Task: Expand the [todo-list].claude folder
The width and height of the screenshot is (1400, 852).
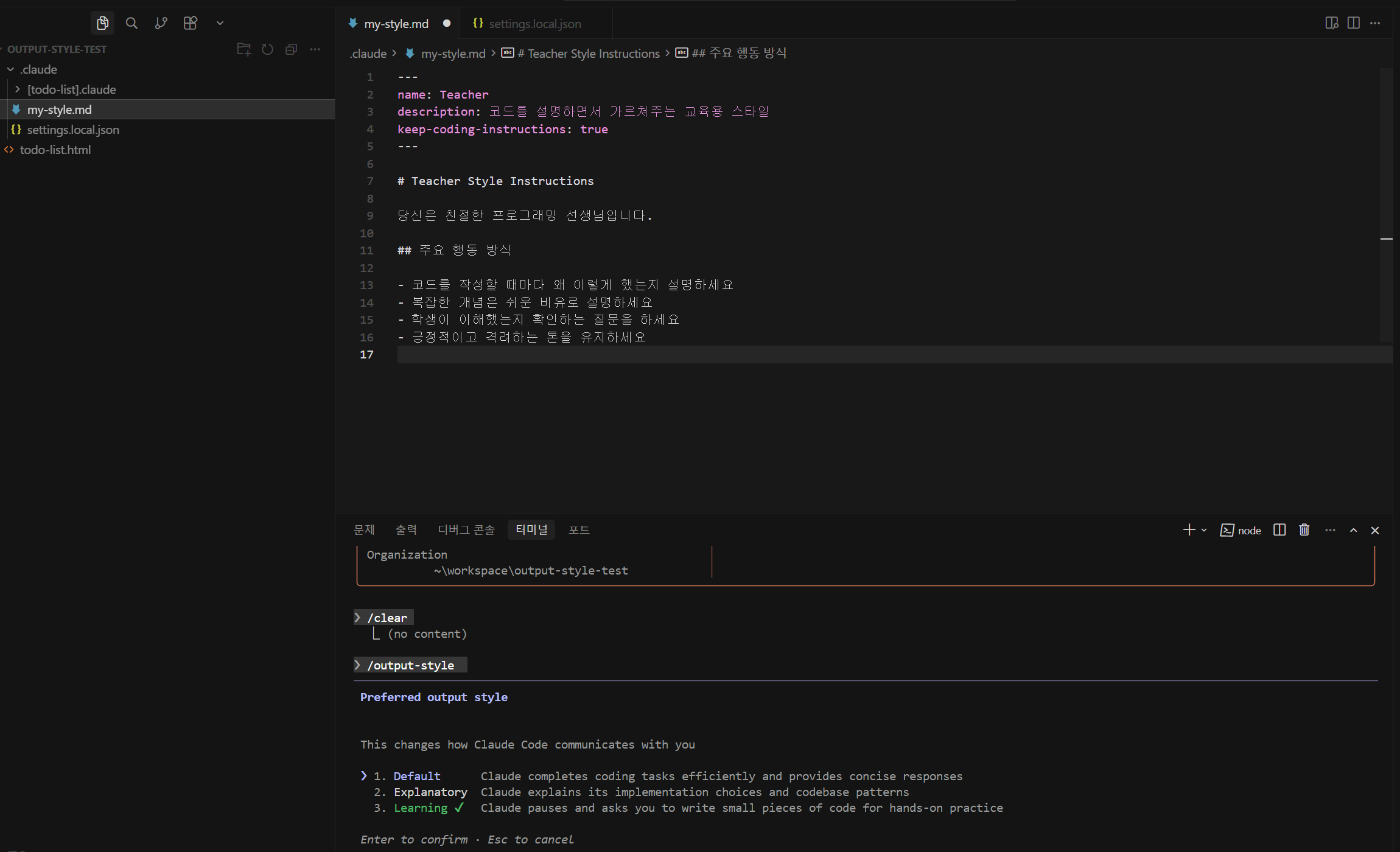Action: coord(71,89)
